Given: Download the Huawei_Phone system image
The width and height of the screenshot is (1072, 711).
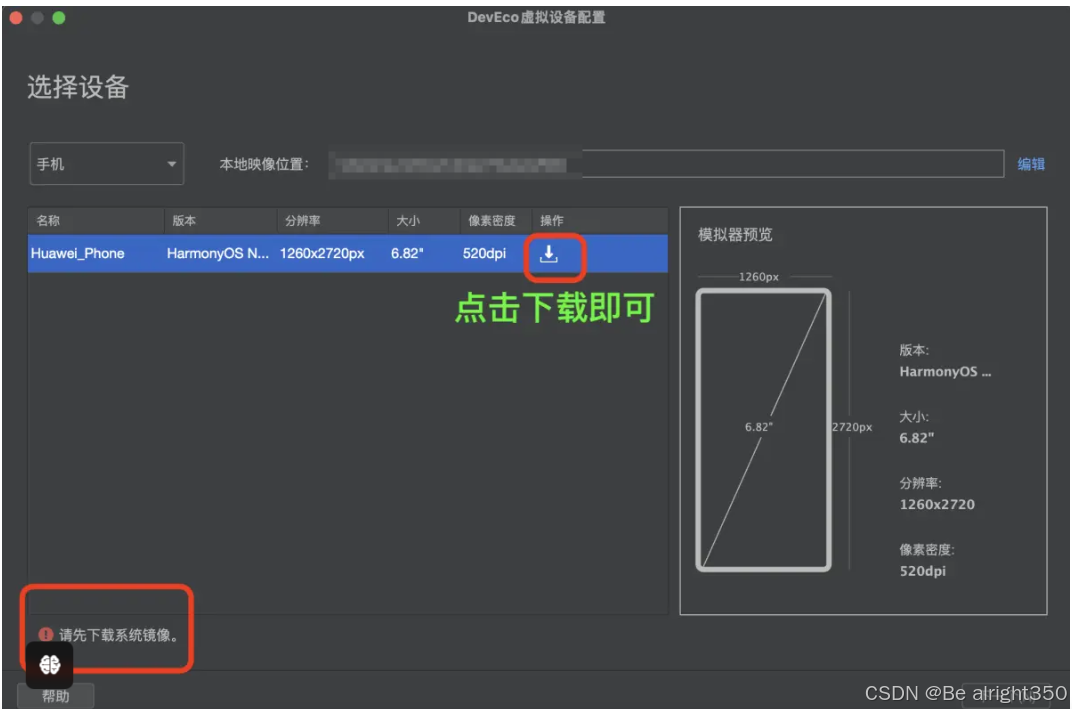Looking at the screenshot, I should click(x=548, y=254).
